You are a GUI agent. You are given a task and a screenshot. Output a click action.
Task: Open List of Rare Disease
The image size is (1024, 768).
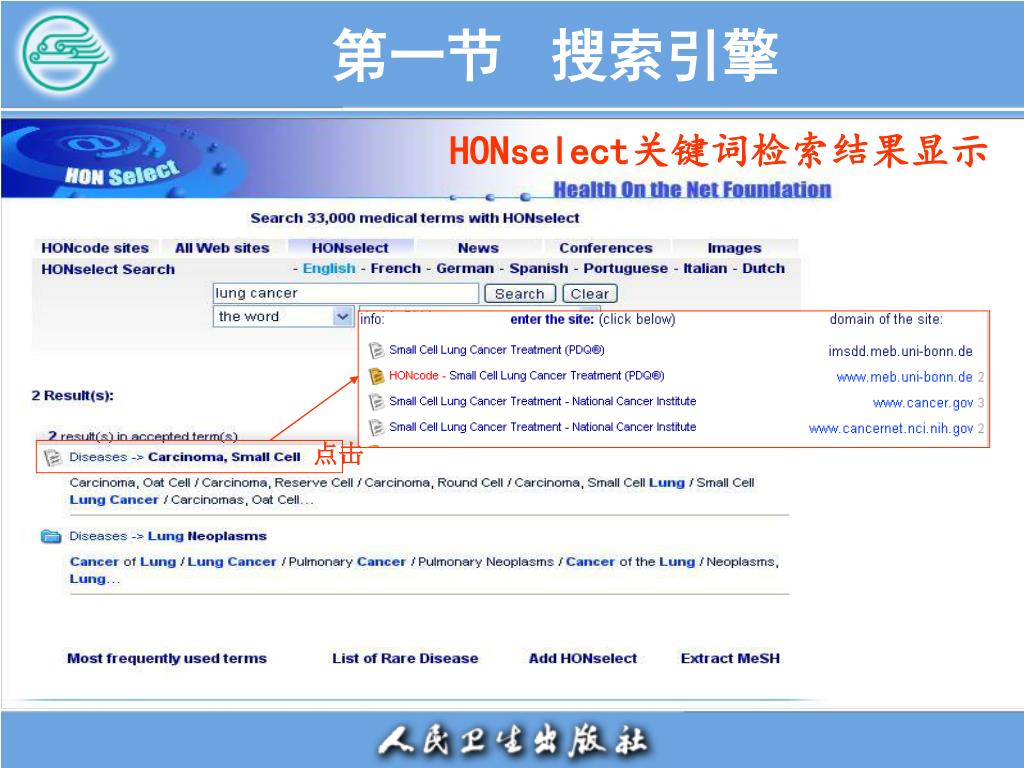pos(405,658)
